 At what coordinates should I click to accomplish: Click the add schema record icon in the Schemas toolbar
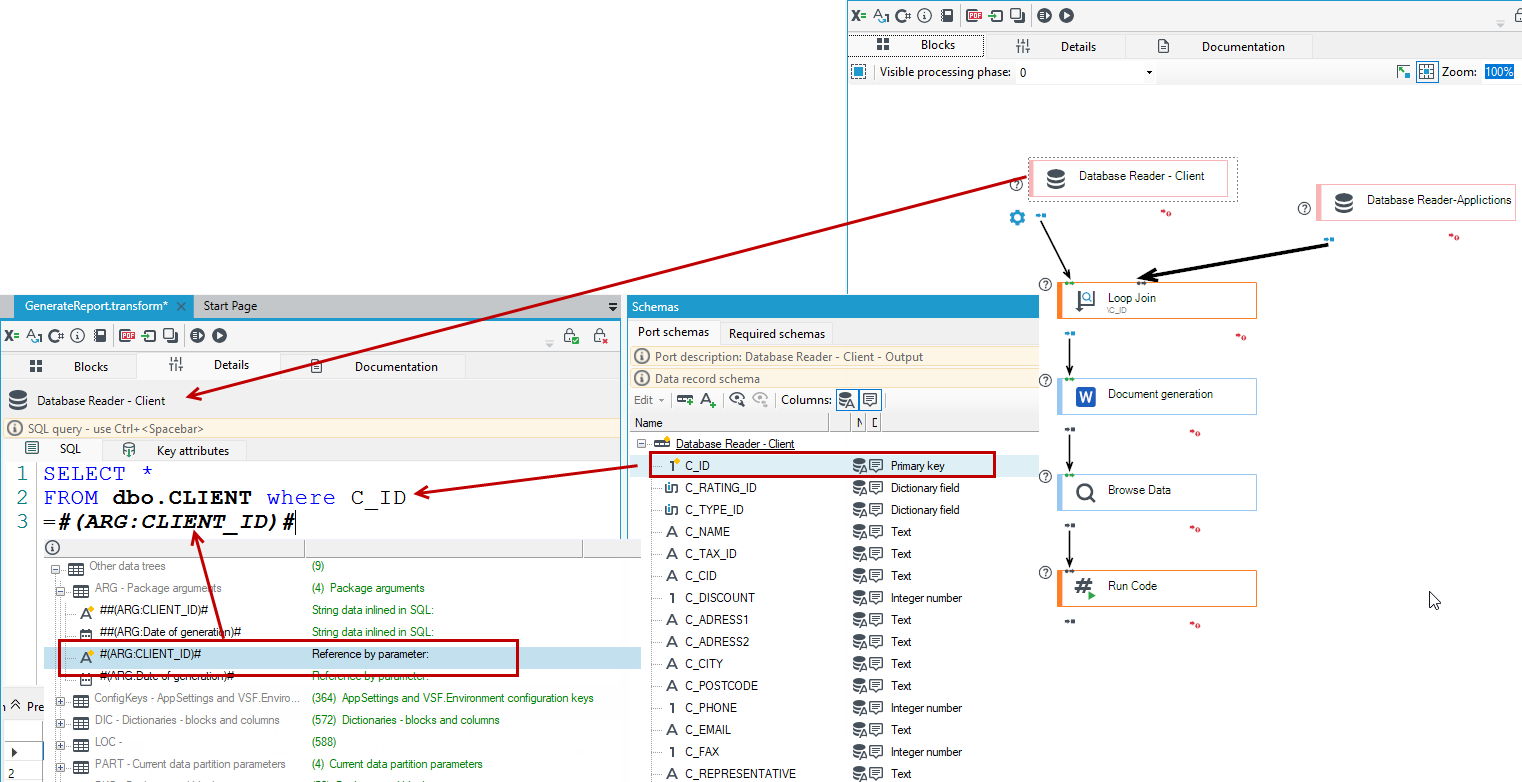(685, 400)
